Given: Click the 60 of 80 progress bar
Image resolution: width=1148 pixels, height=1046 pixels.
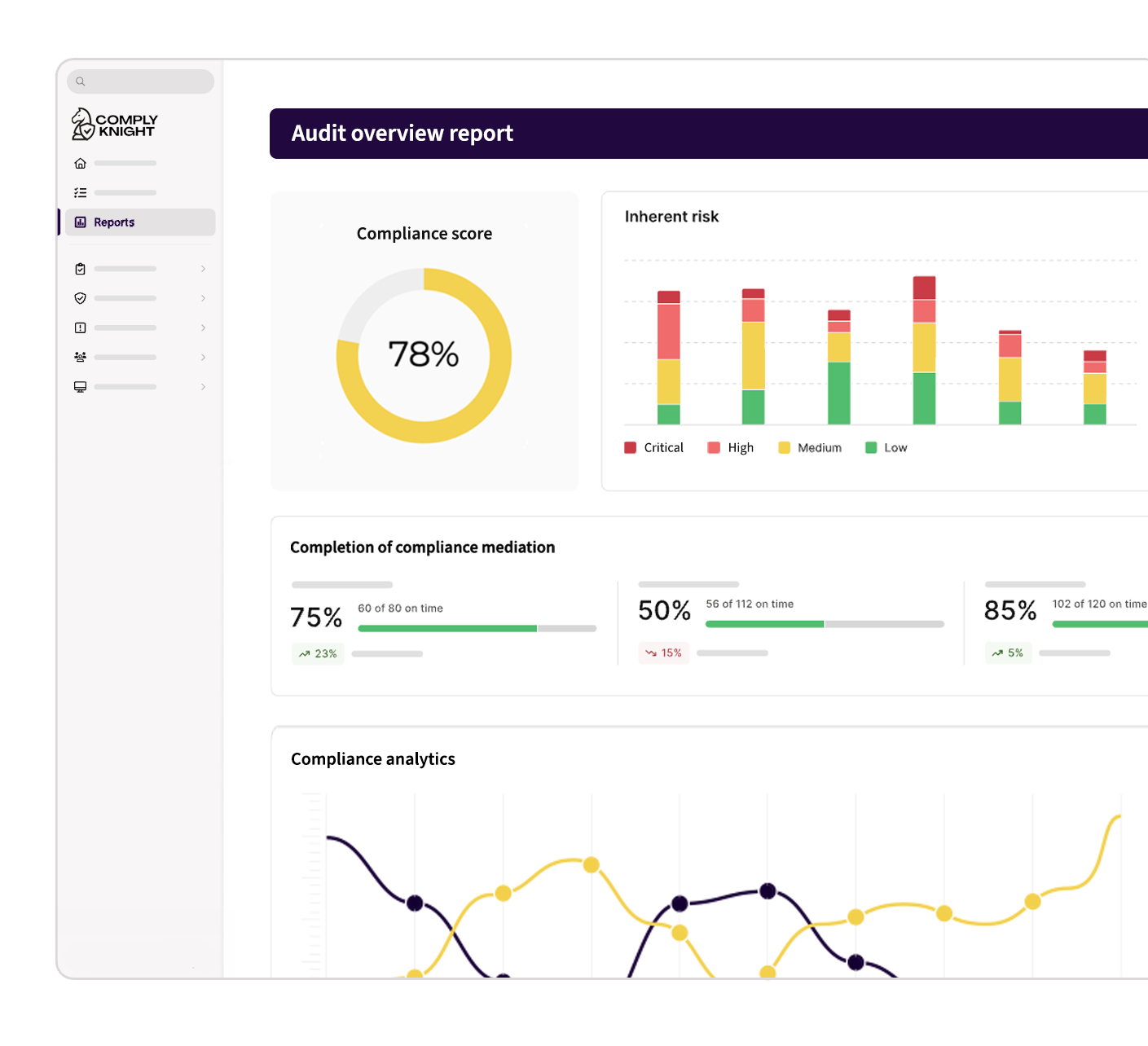Looking at the screenshot, I should point(477,628).
